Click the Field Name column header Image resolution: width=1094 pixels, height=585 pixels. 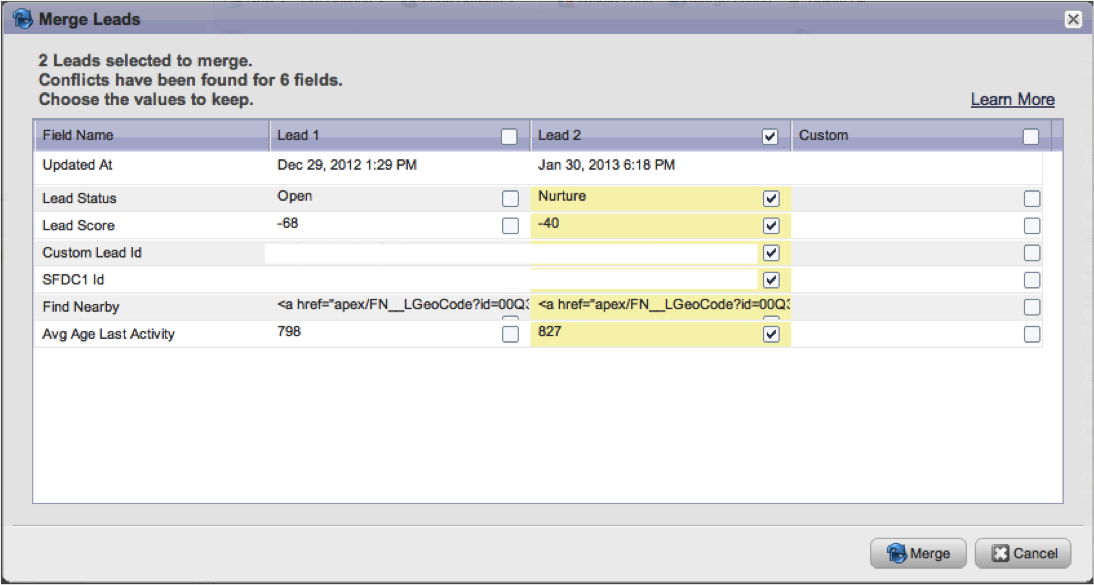78,135
